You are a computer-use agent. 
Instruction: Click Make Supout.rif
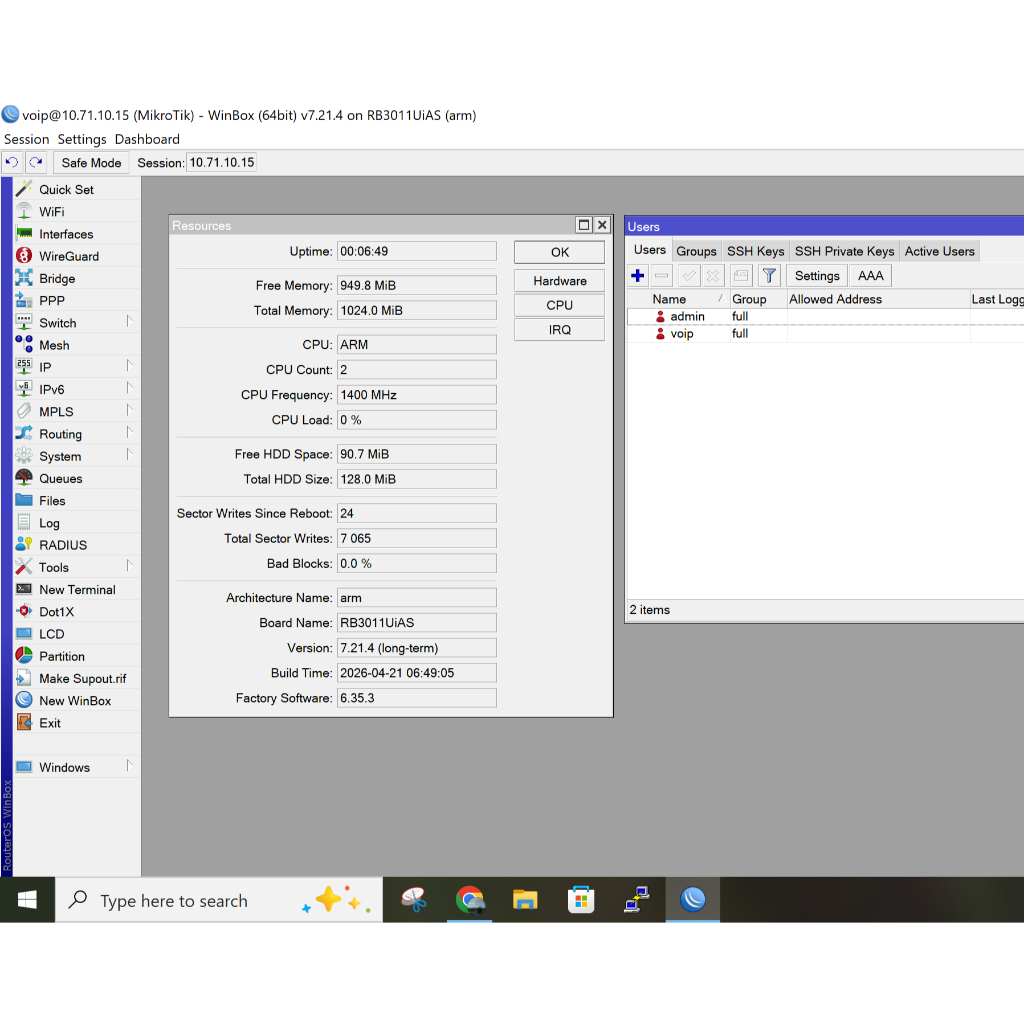point(76,678)
